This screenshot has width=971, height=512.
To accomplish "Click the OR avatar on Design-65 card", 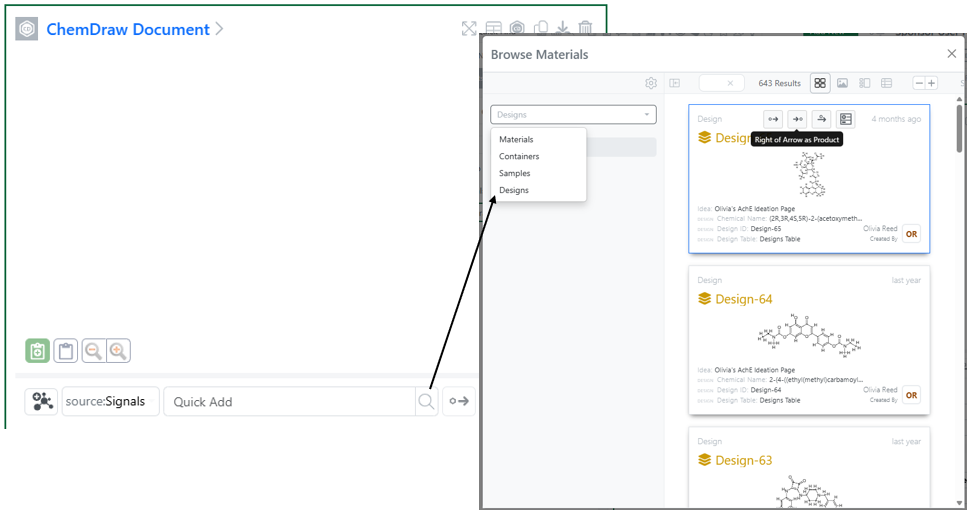I will click(x=912, y=234).
